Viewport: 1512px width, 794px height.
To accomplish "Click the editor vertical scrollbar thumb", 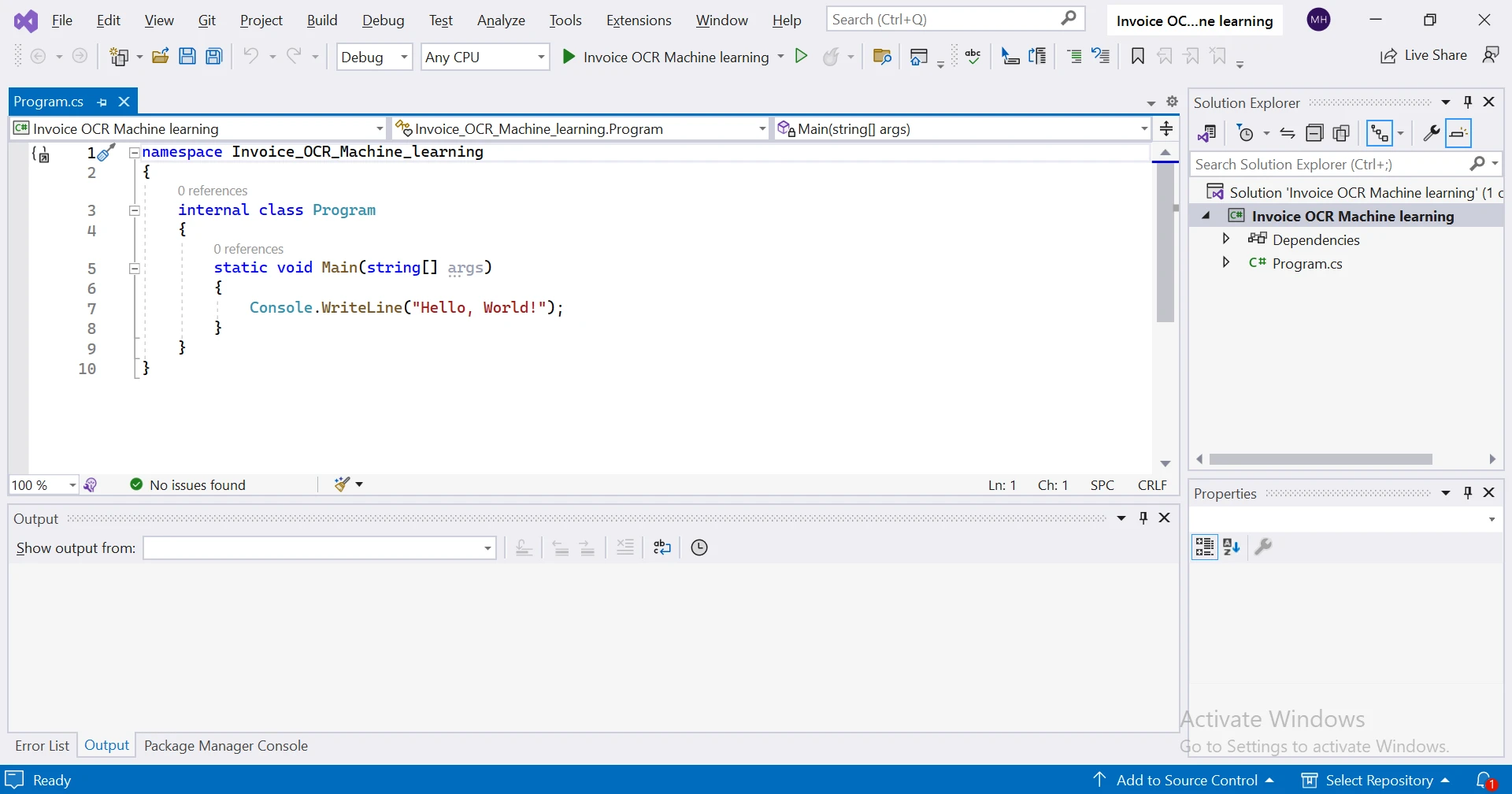I will pos(1165,243).
